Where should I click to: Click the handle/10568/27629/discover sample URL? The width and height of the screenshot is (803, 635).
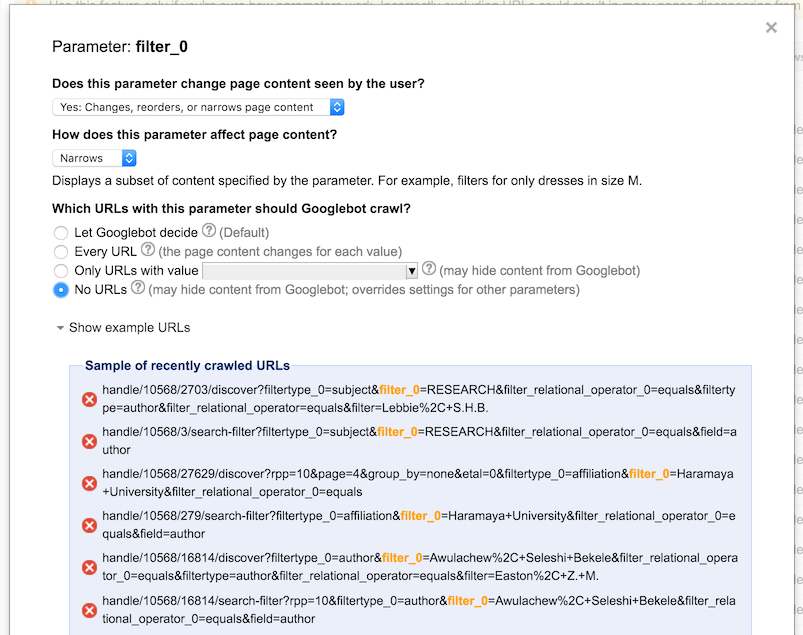[x=418, y=483]
